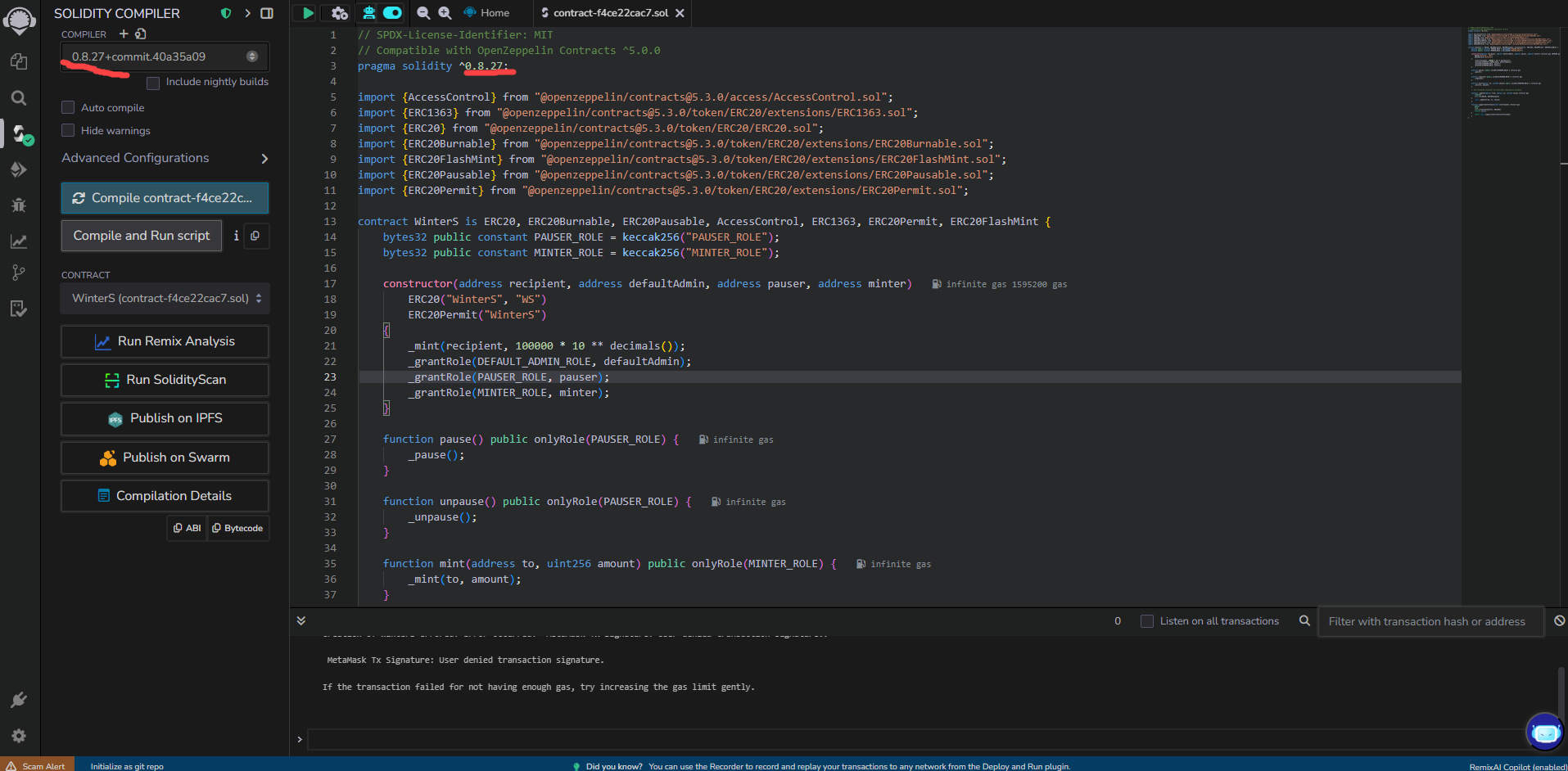Click Publish on Swarm button
The height and width of the screenshot is (771, 1568).
coord(165,458)
